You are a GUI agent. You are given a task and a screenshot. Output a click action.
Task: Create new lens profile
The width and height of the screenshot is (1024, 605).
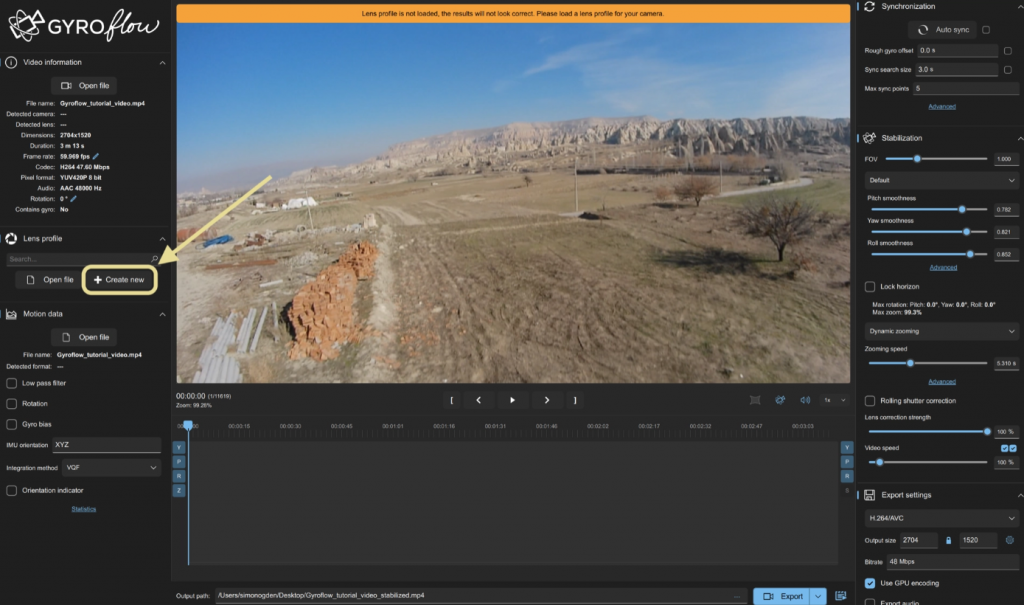point(119,280)
